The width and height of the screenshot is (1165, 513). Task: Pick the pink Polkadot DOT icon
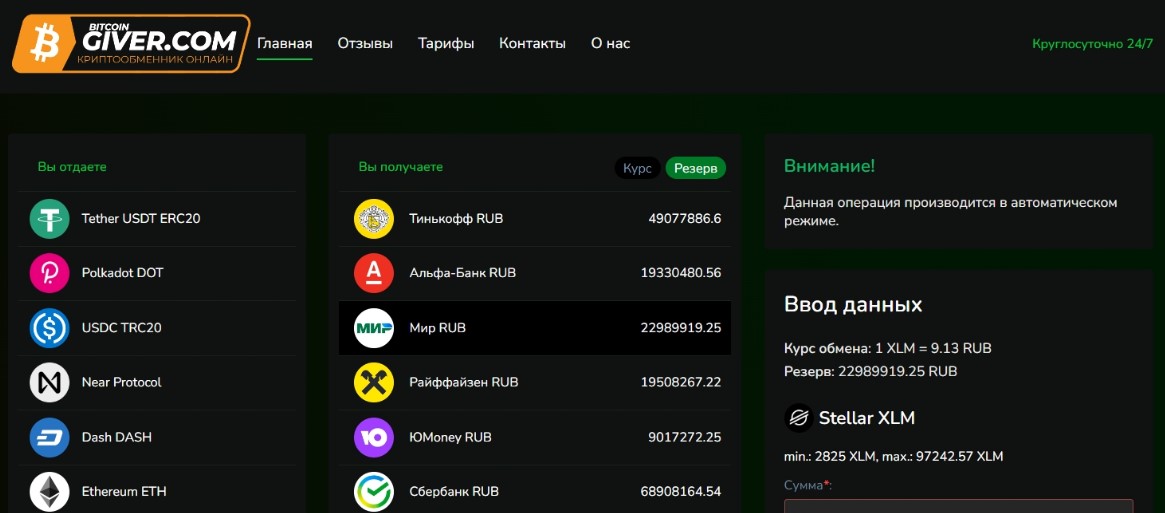(x=50, y=273)
